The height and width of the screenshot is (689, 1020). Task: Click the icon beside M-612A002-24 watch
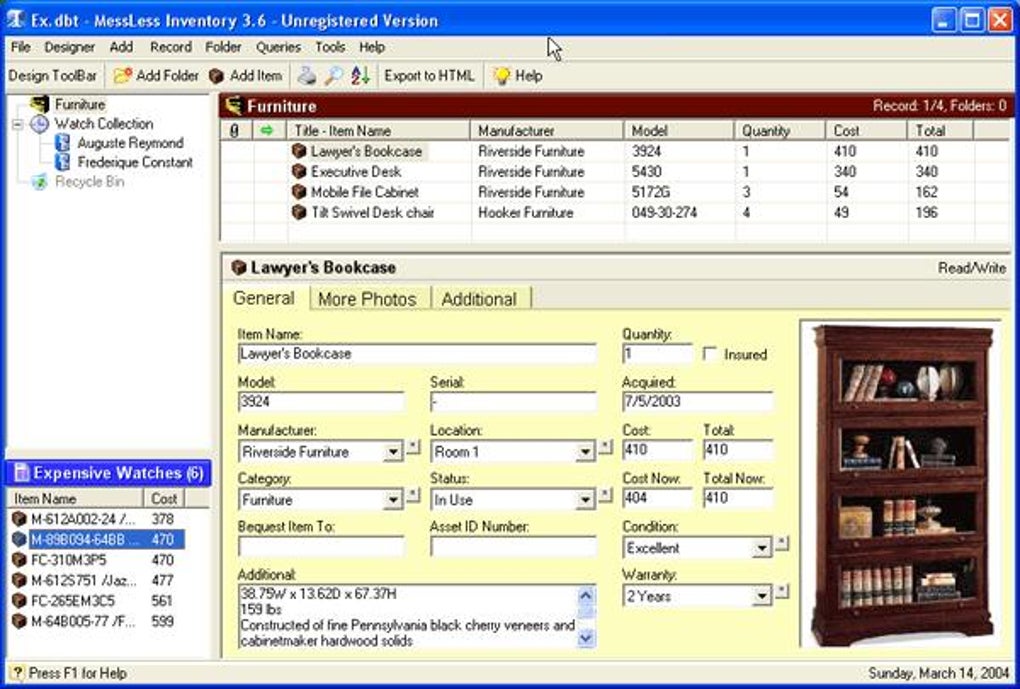[20, 519]
